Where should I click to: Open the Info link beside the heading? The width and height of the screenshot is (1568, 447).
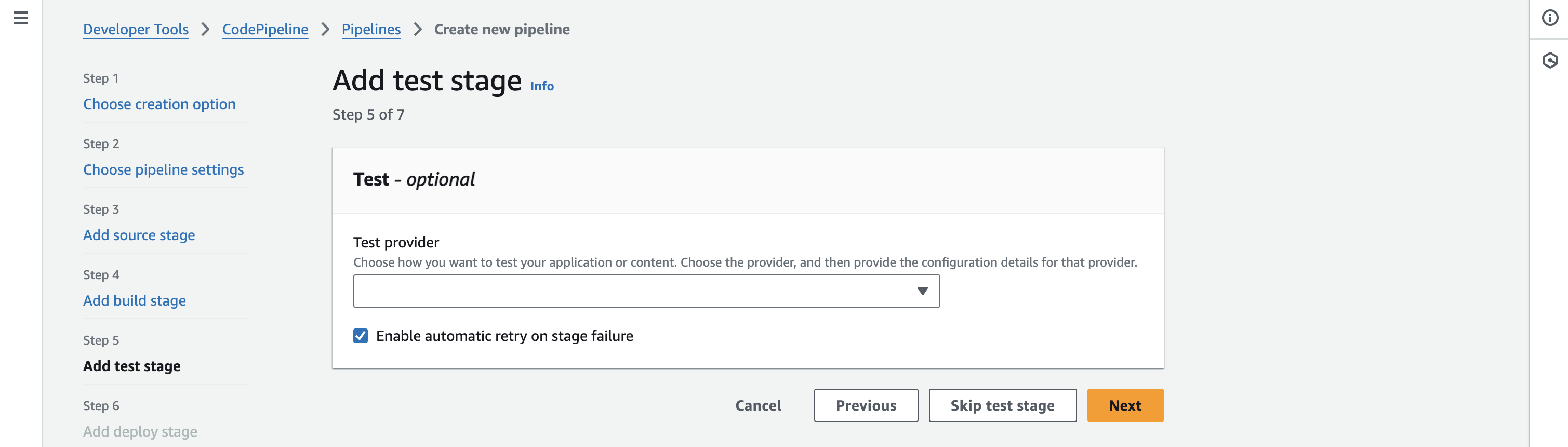point(541,86)
